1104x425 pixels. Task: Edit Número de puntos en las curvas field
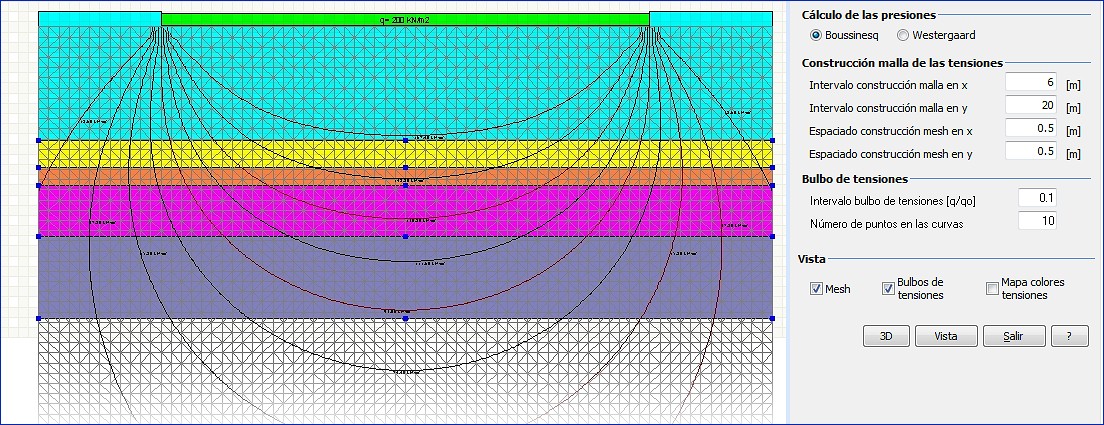click(1037, 222)
